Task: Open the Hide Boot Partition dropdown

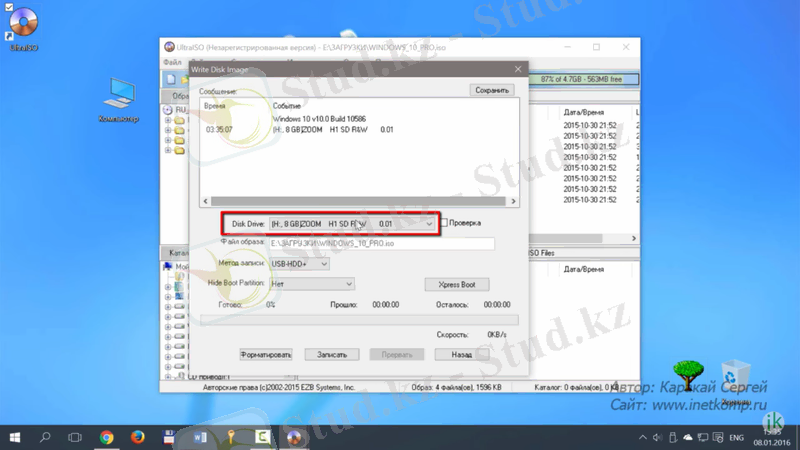Action: pyautogui.click(x=312, y=284)
